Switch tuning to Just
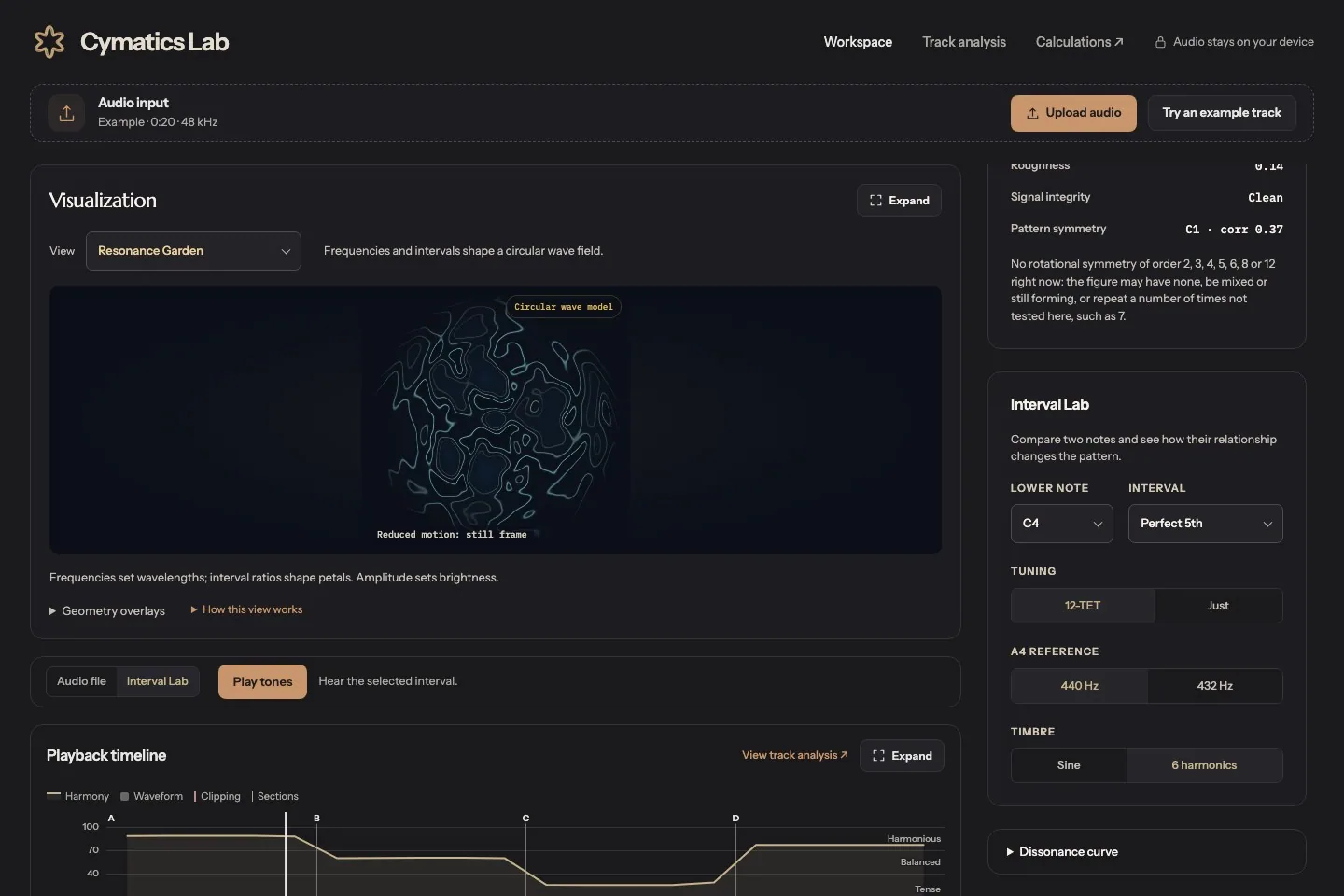Viewport: 1344px width, 896px height. tap(1218, 606)
